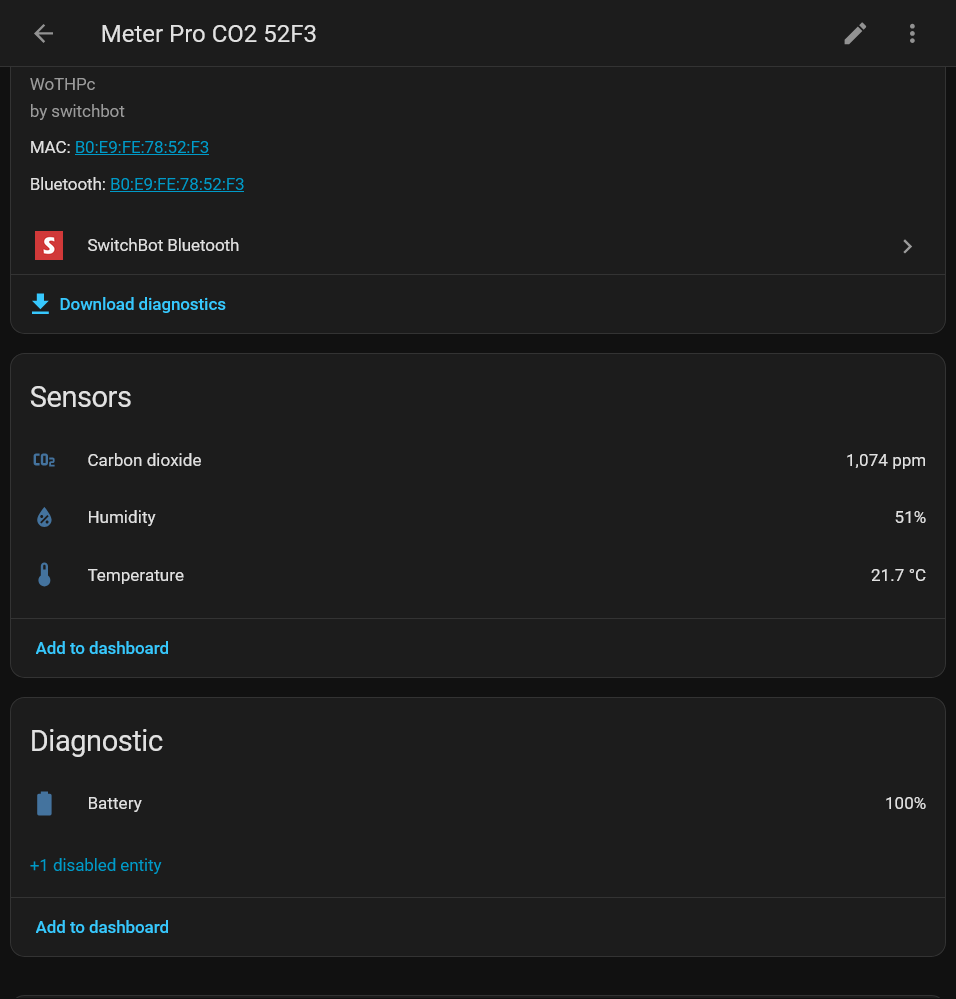Expand SwitchBot Bluetooth chevron arrow
The image size is (956, 999).
coord(907,246)
